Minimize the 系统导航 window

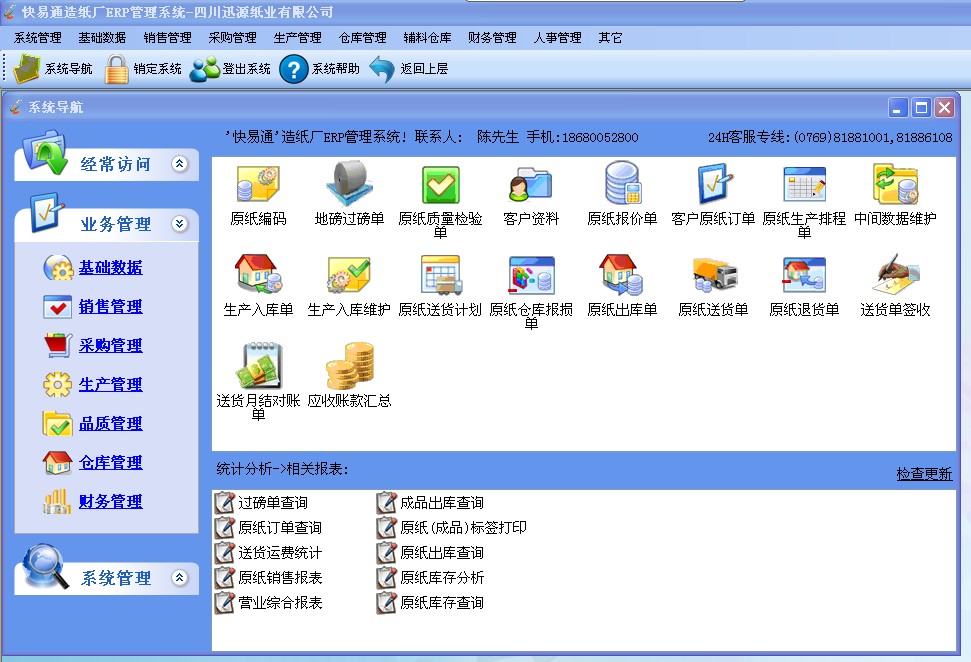[x=898, y=108]
